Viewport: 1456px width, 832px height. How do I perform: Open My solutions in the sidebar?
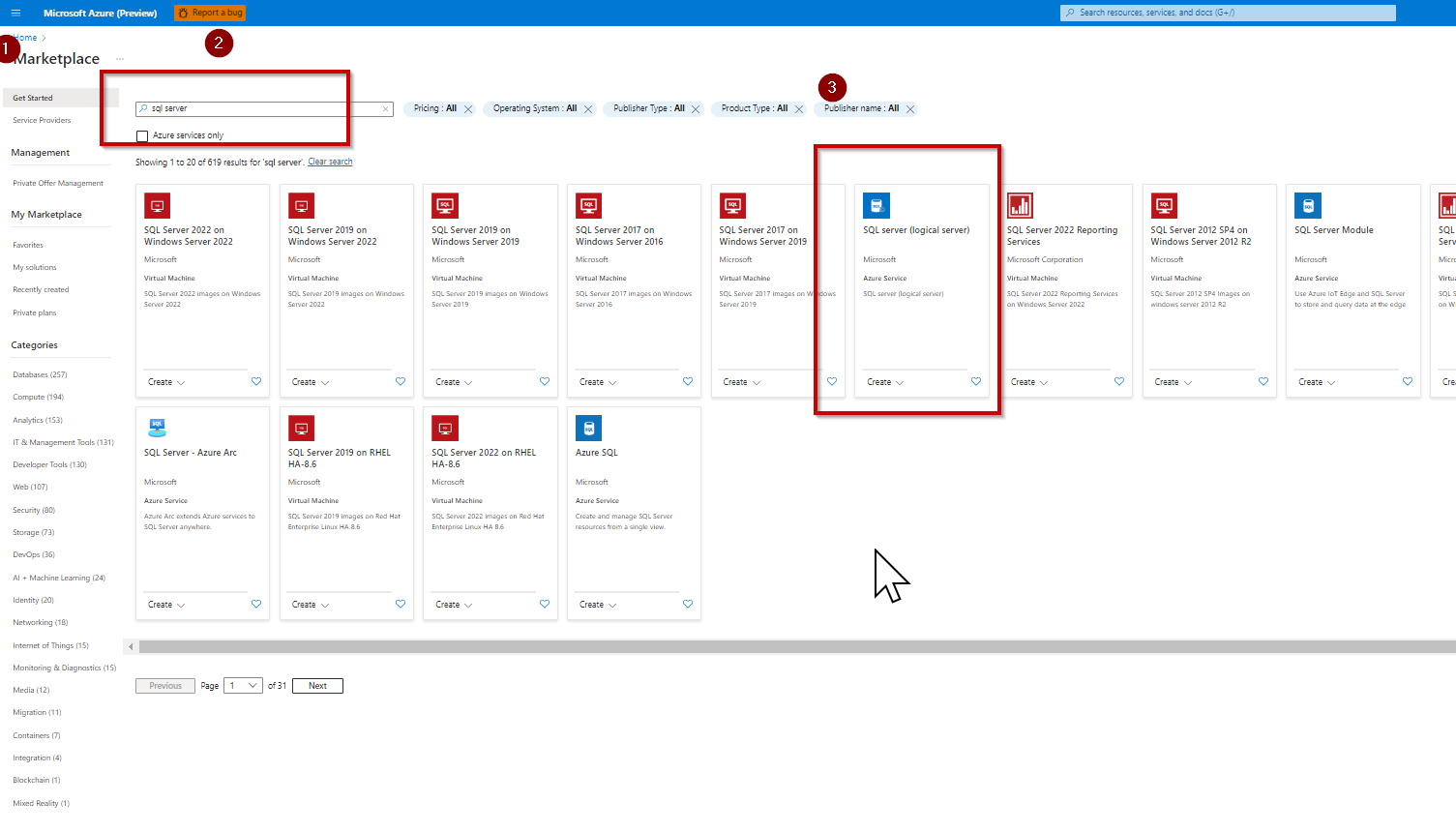pos(35,267)
